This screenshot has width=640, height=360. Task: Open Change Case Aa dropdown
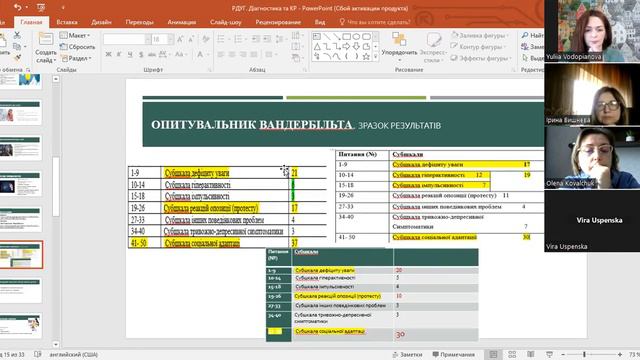point(180,54)
